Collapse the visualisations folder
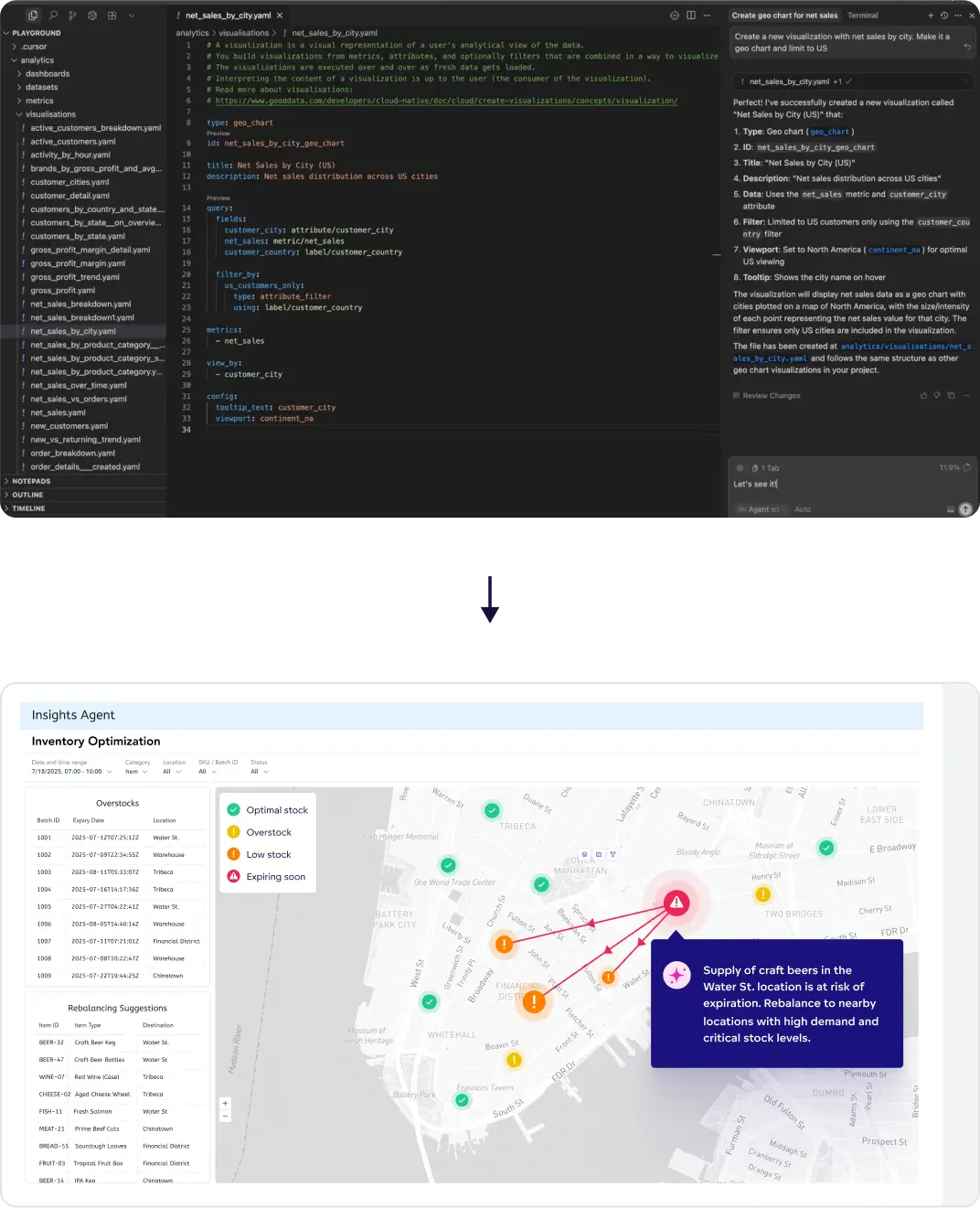Viewport: 980px width, 1208px height. pos(50,114)
